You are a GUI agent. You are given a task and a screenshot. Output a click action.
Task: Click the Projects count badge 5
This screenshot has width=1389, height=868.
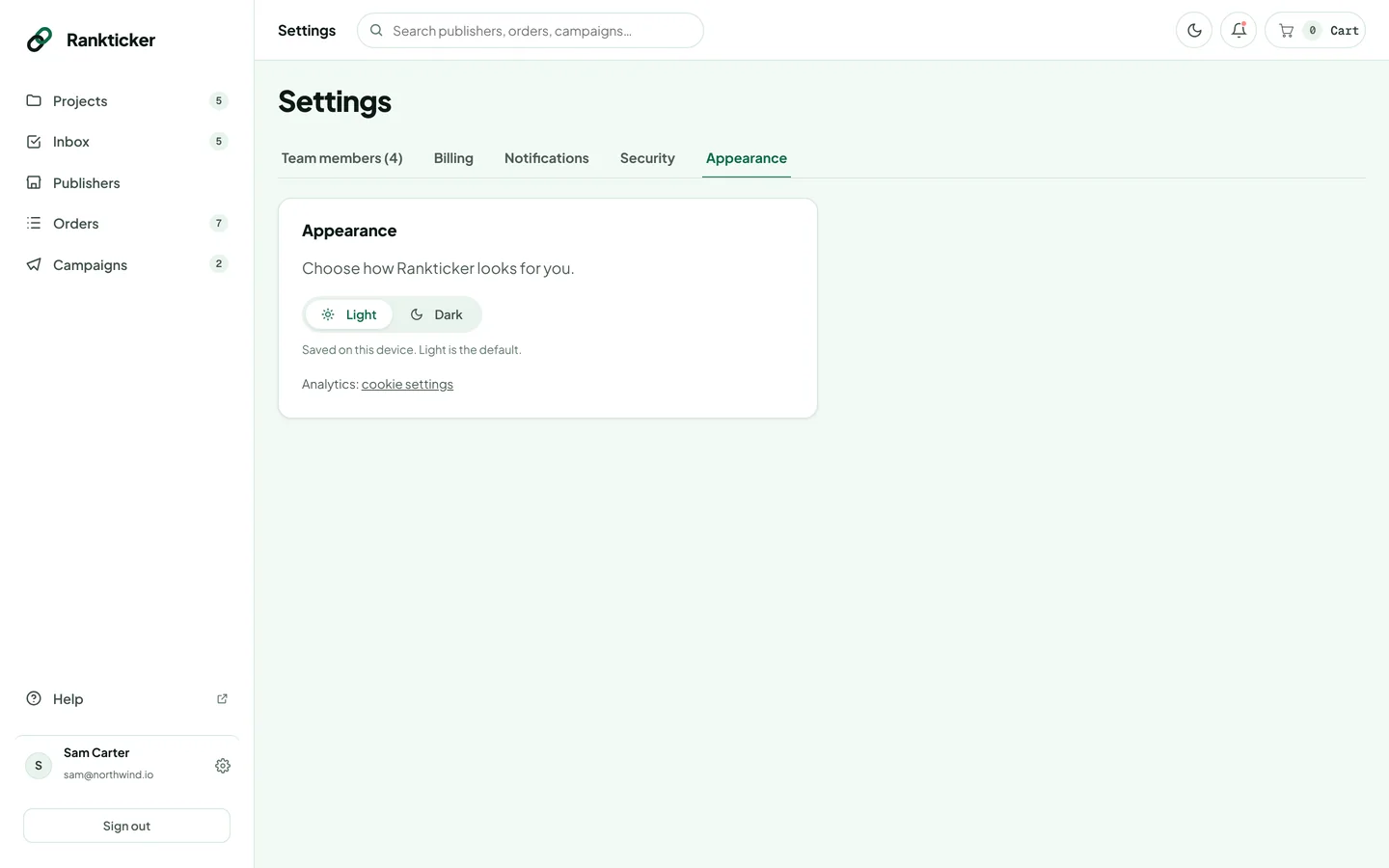[x=219, y=101]
